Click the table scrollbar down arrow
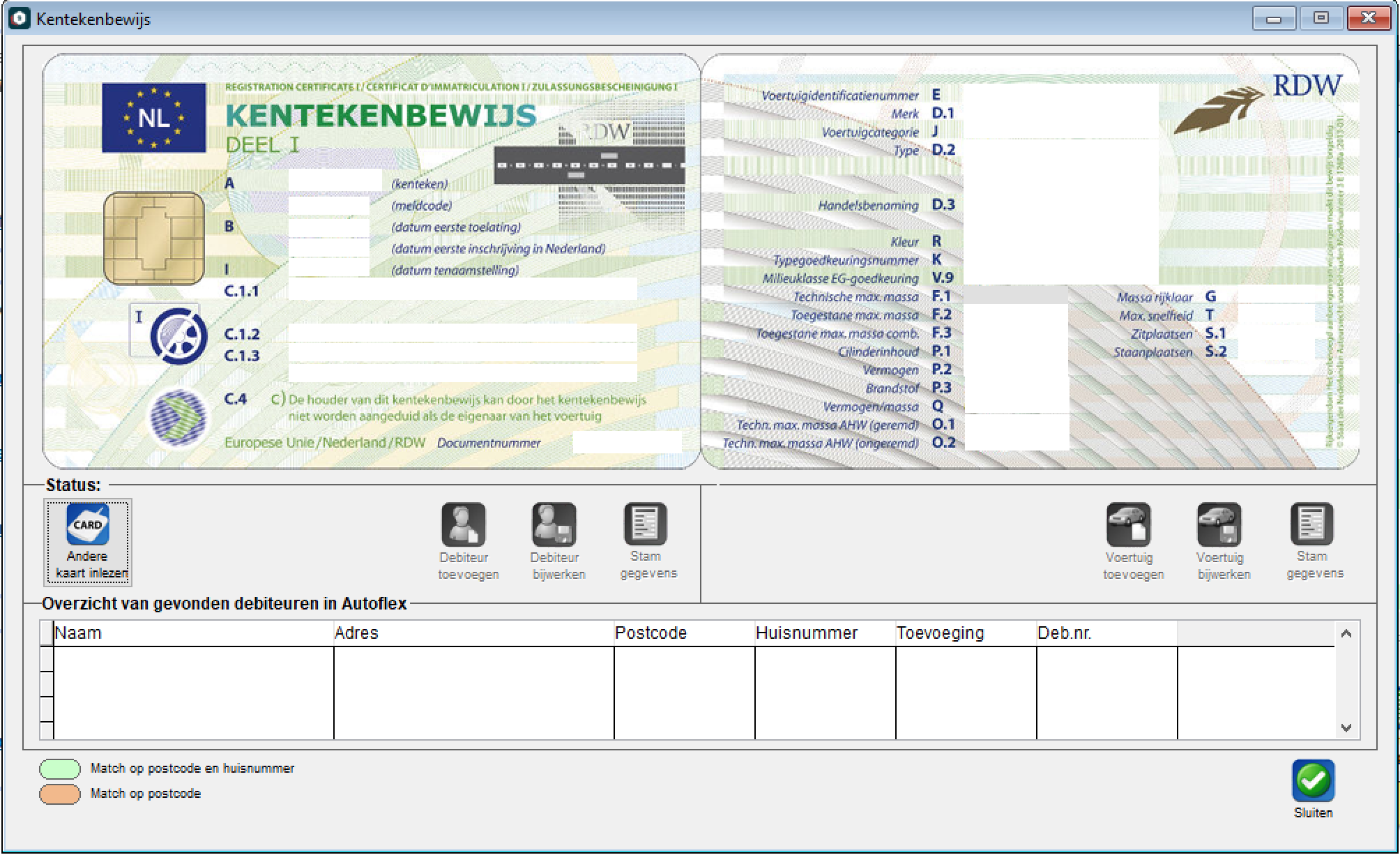Image resolution: width=1400 pixels, height=855 pixels. coord(1346,727)
